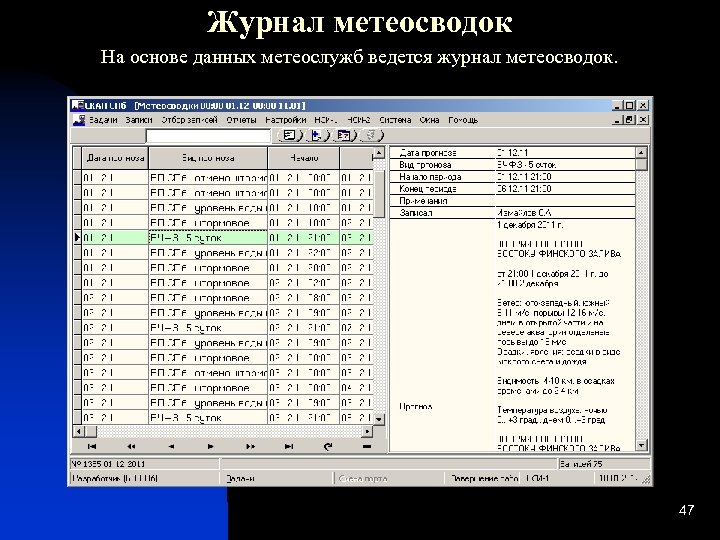720x540 pixels.
Task: Click the Вид прогноза value ВЧФЗ - 5 суток
Action: [x=527, y=165]
